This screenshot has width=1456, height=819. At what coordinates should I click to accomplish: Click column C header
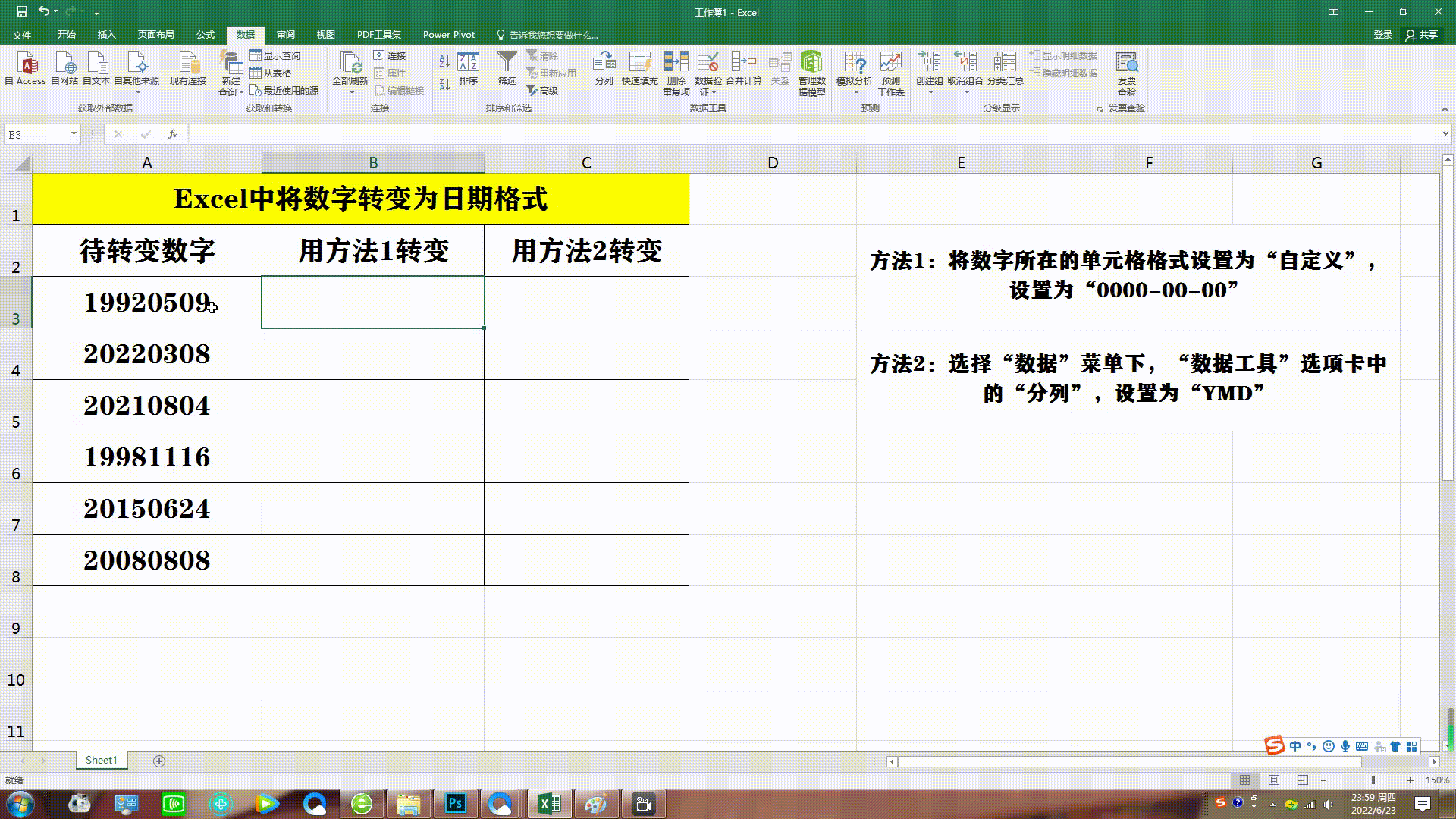tap(586, 163)
